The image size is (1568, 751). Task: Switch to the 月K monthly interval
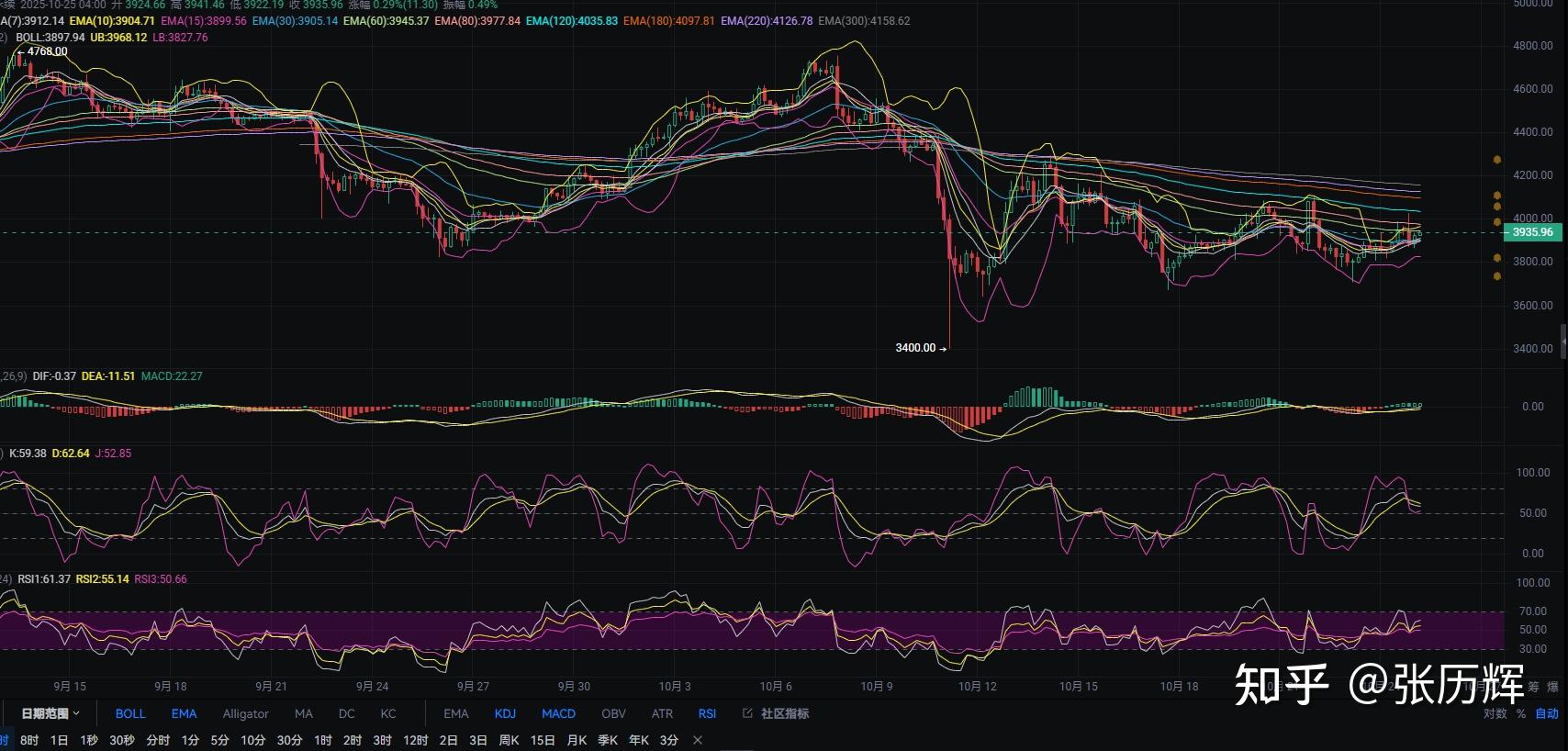(577, 740)
